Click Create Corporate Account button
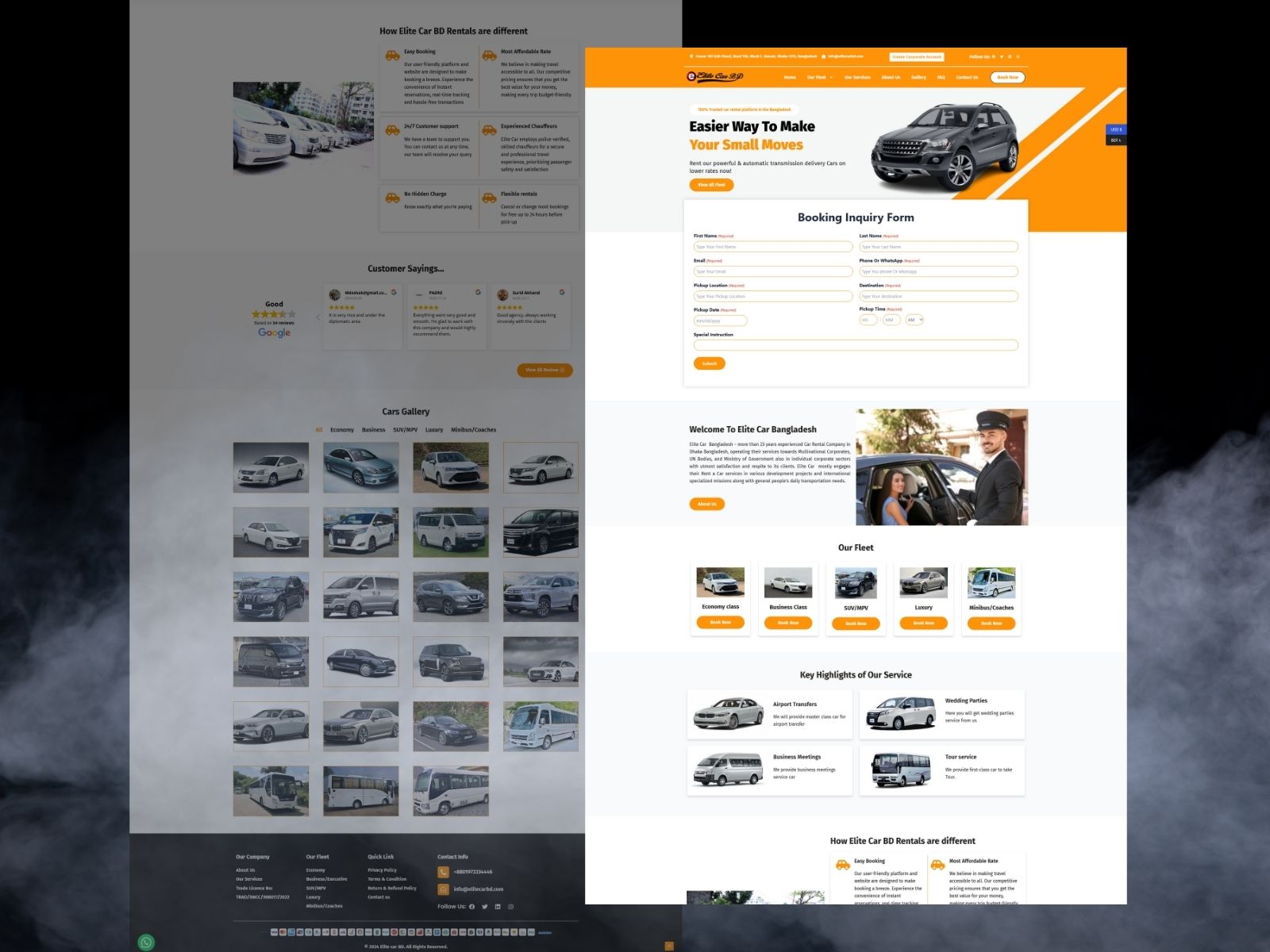Viewport: 1270px width, 952px height. point(917,57)
